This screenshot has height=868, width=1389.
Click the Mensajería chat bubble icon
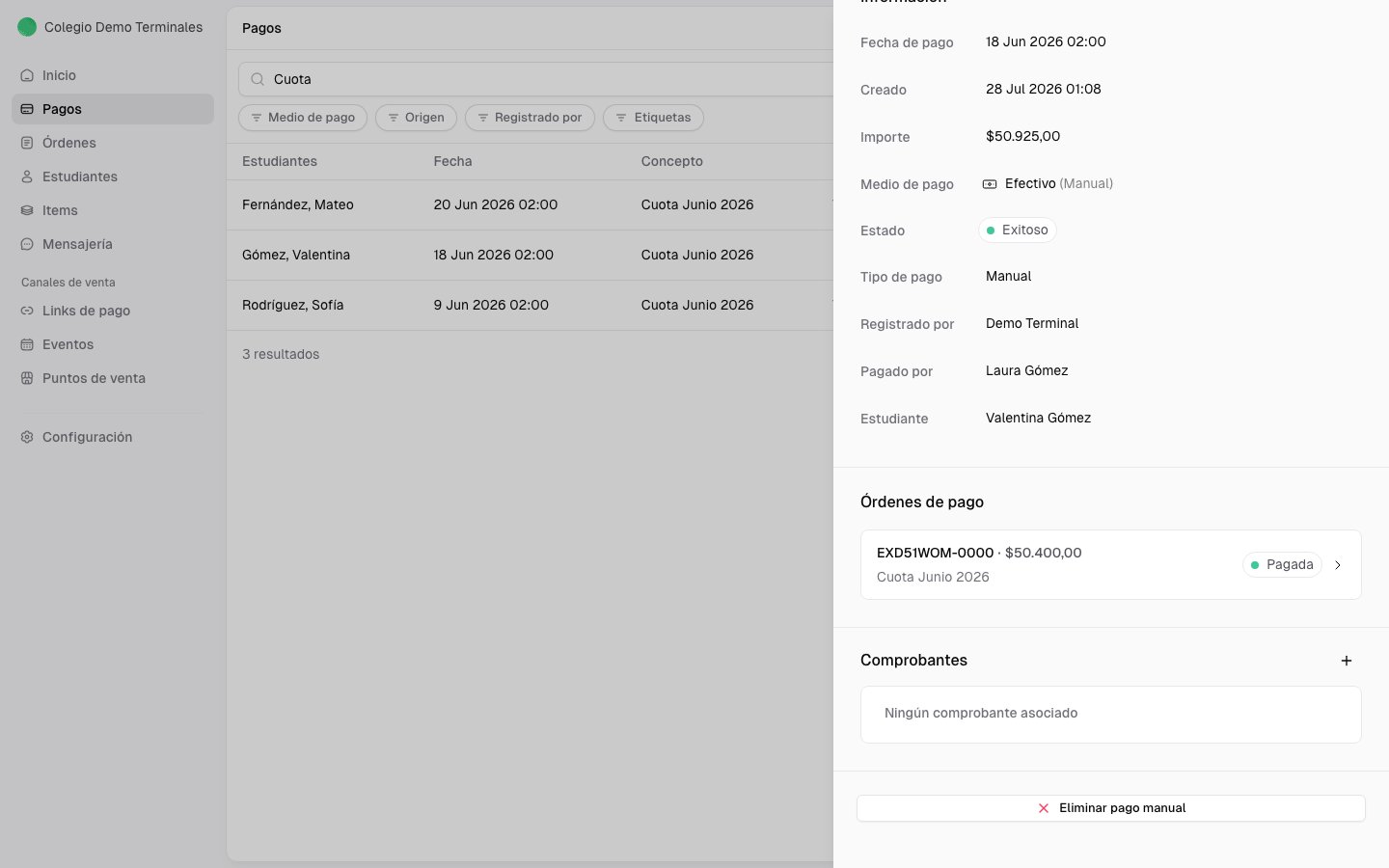[x=27, y=244]
